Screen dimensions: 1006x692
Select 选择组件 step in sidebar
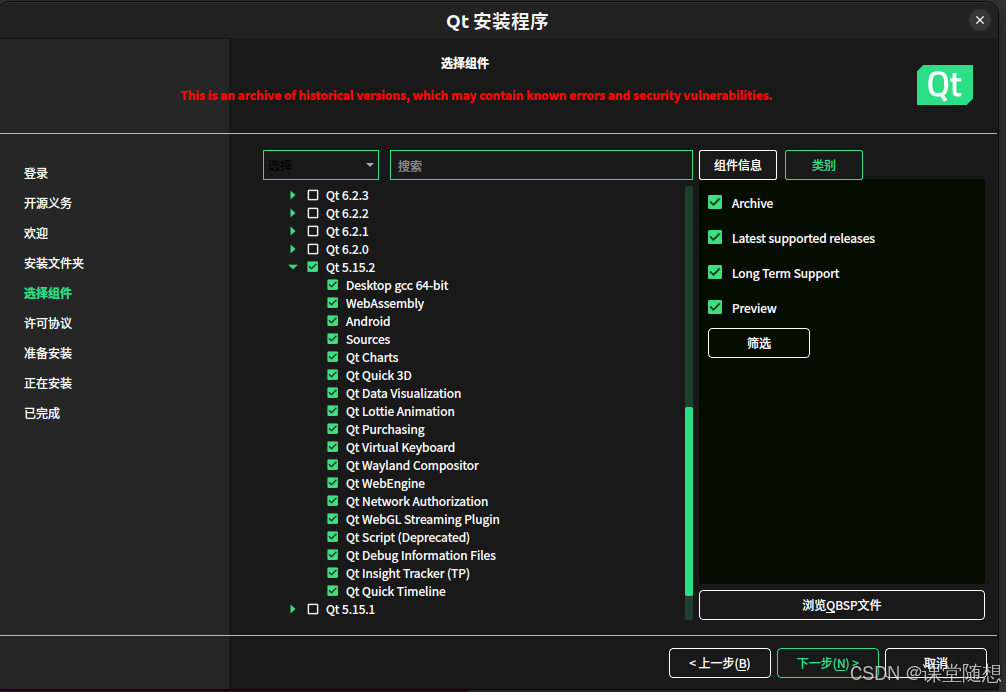[48, 293]
